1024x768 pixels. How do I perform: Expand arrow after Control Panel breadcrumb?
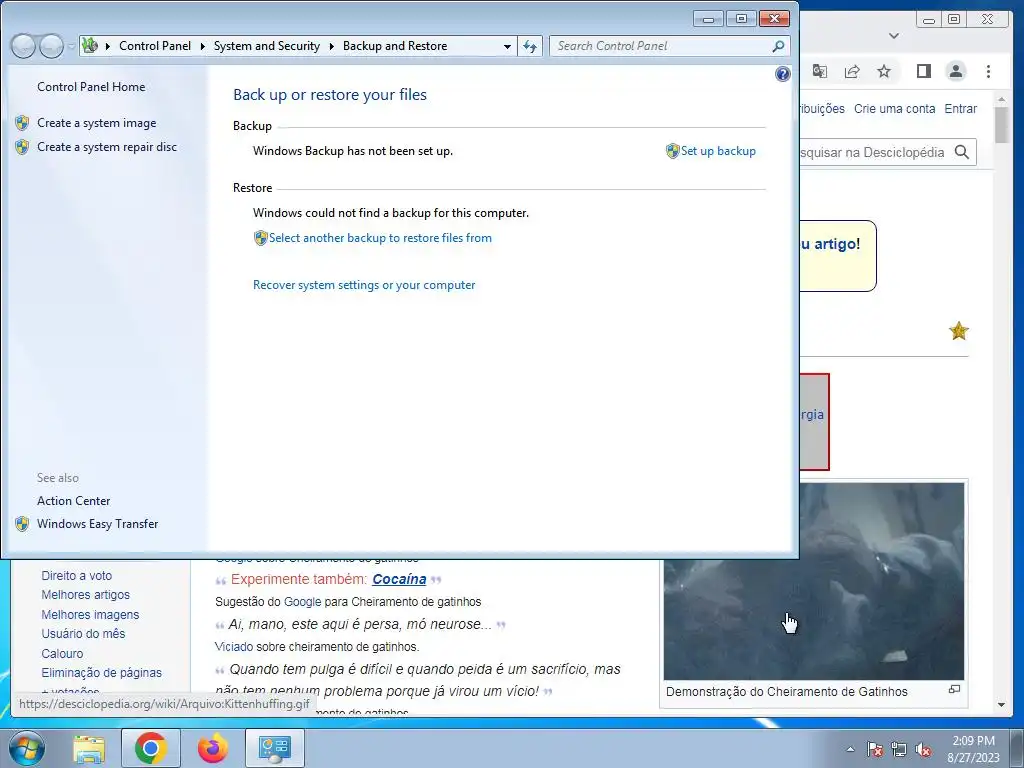point(202,46)
